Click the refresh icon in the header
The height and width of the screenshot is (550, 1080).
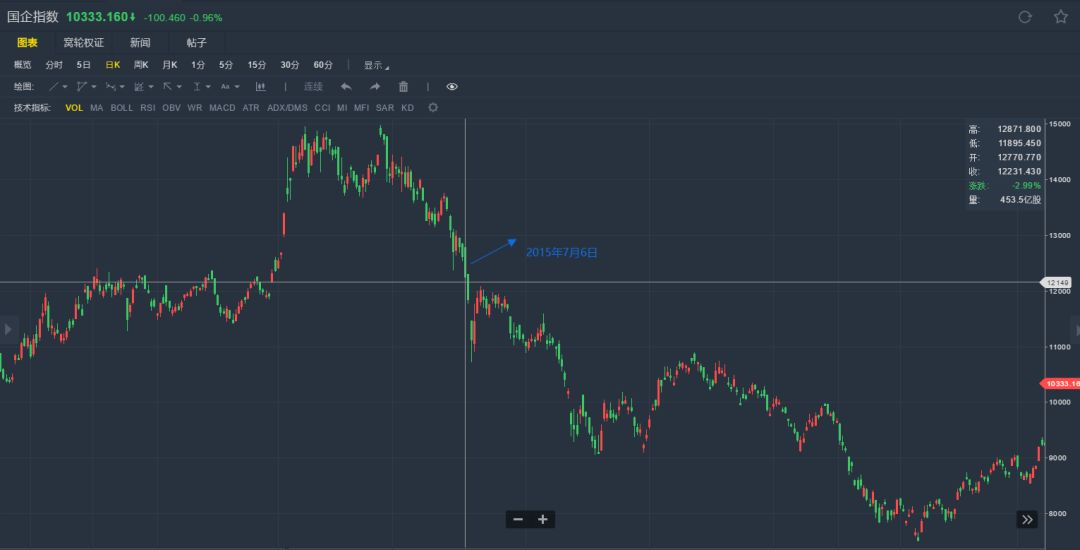(x=1024, y=17)
